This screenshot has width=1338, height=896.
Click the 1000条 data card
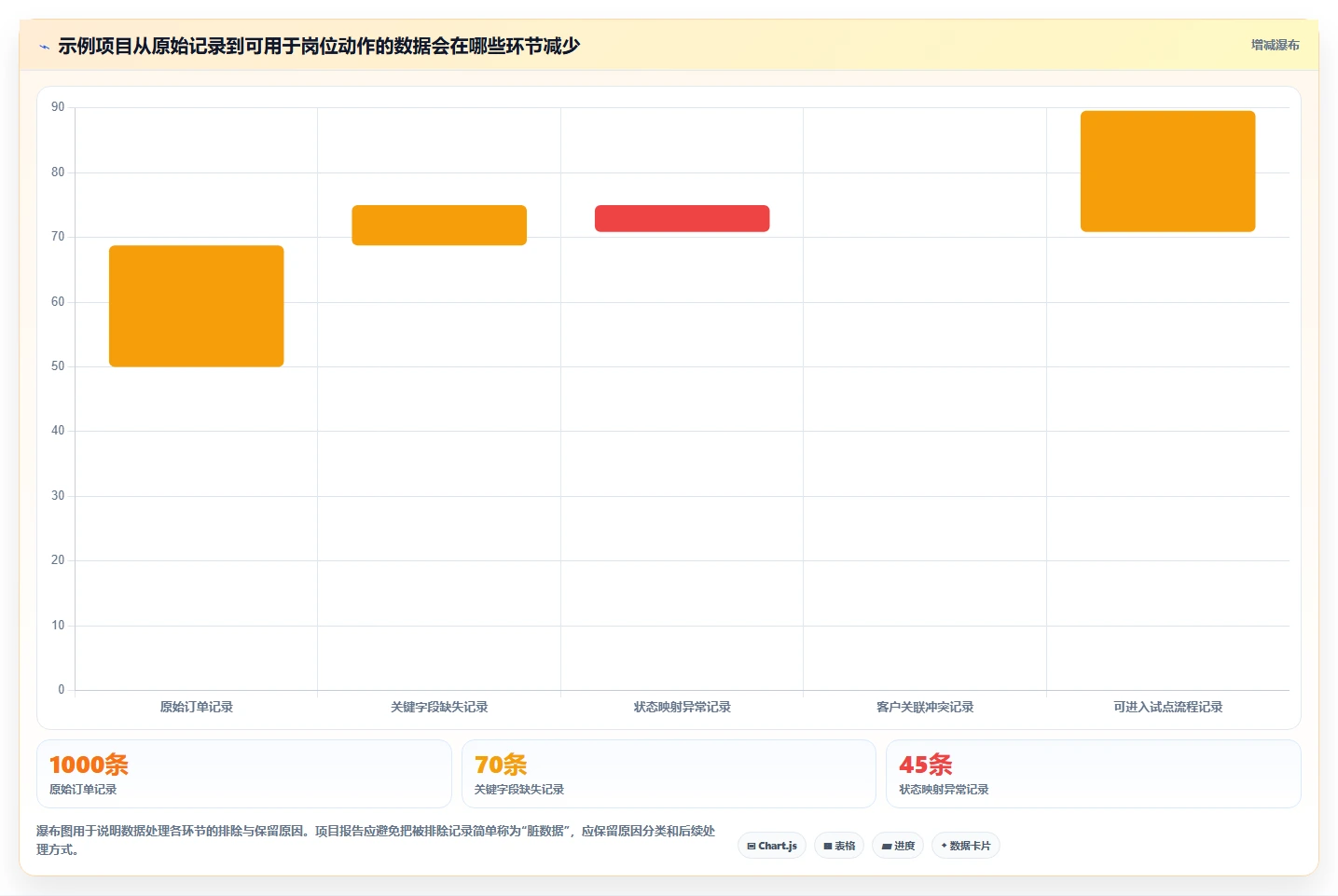tap(244, 774)
